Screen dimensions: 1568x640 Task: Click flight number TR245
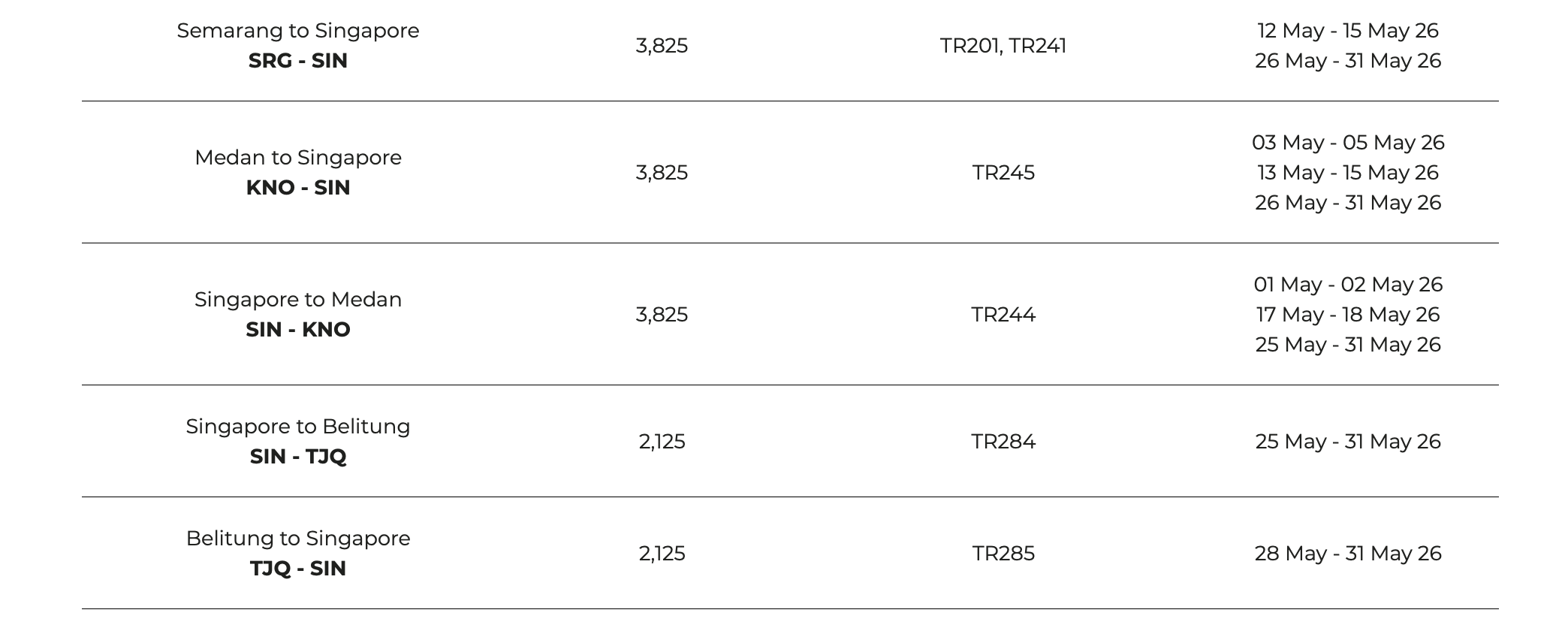(1003, 173)
